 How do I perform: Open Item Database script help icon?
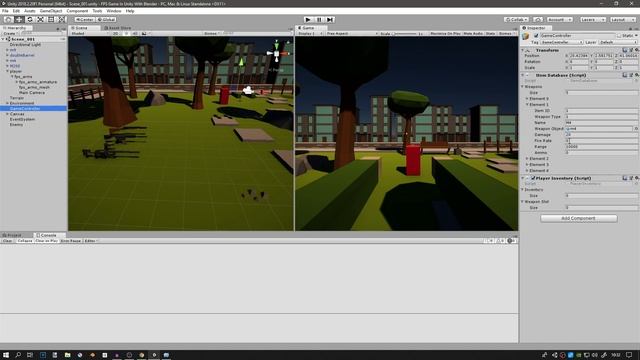pyautogui.click(x=624, y=75)
